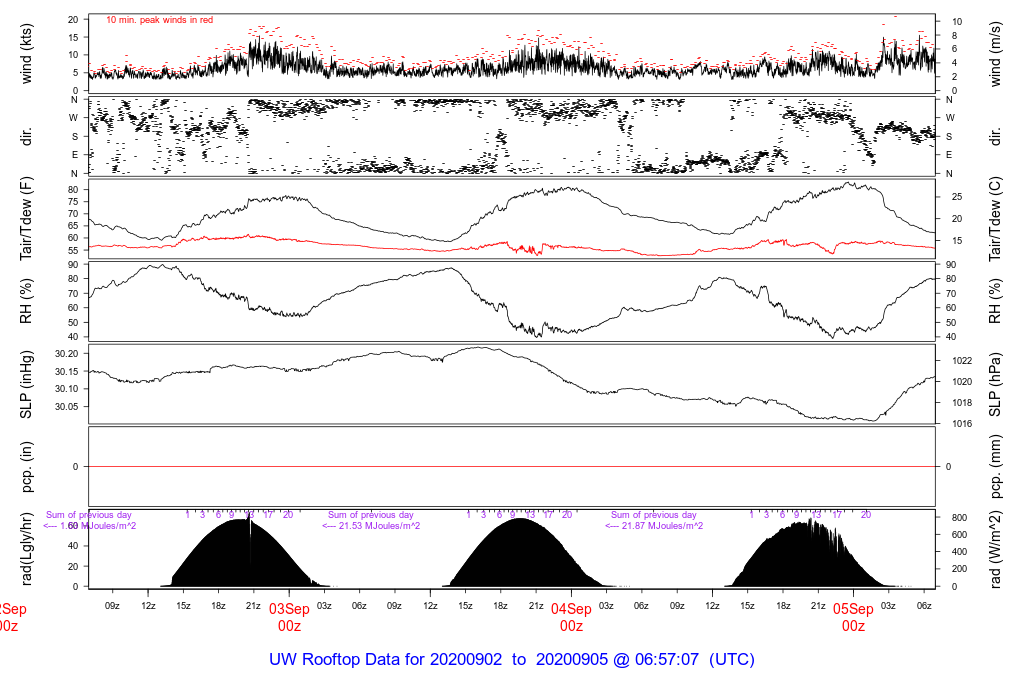
Task: Click the '75' Fahrenheit tick label
Action: click(x=73, y=202)
